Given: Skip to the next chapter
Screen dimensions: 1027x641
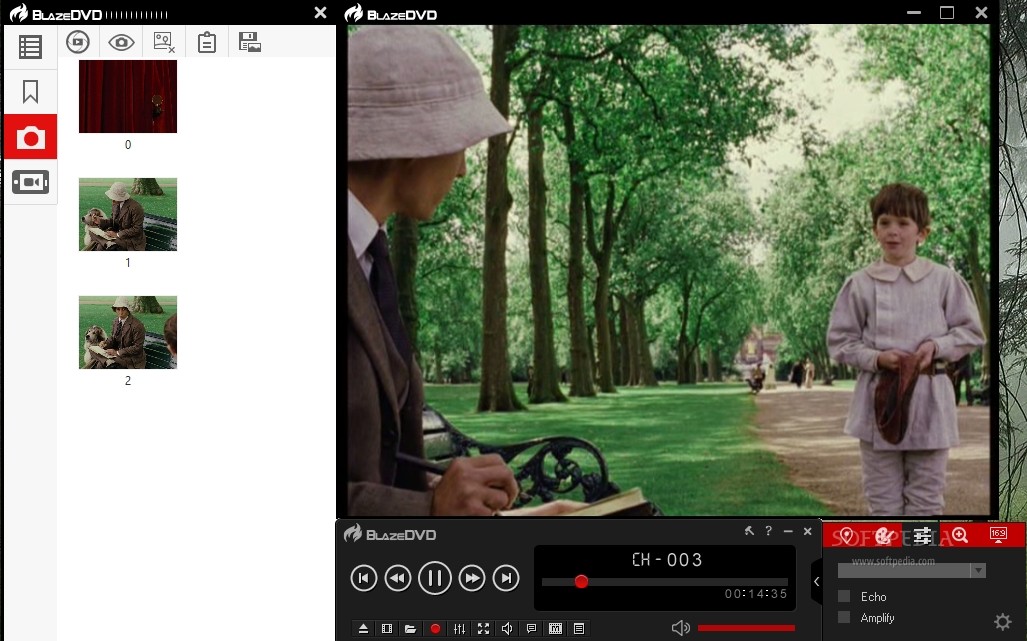Looking at the screenshot, I should point(506,578).
